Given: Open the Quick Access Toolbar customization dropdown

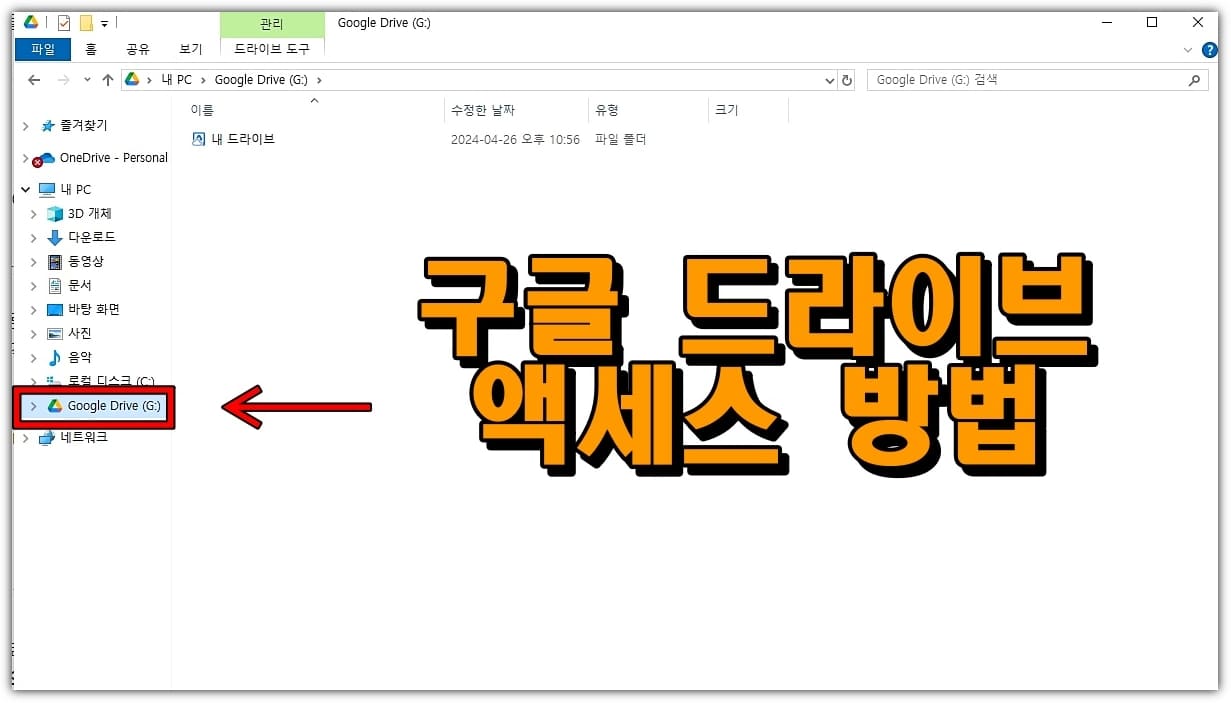Looking at the screenshot, I should tap(104, 23).
